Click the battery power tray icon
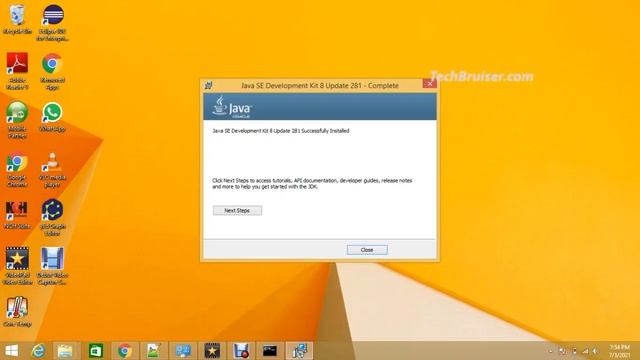Screen dimensions: 640x360 tap(574, 351)
